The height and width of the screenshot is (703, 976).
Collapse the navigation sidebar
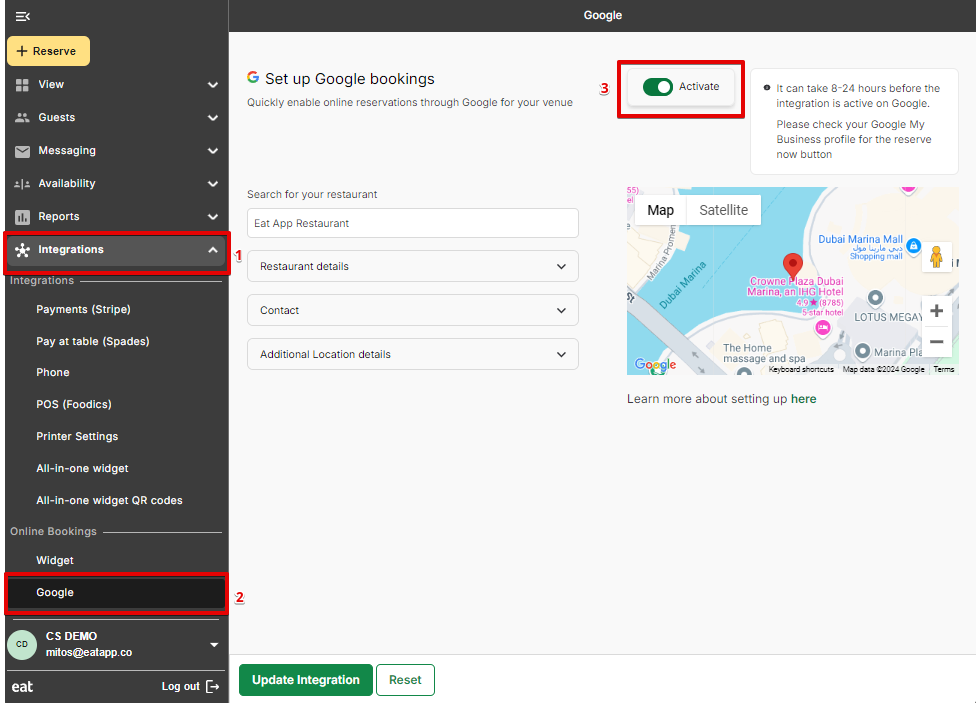(23, 16)
